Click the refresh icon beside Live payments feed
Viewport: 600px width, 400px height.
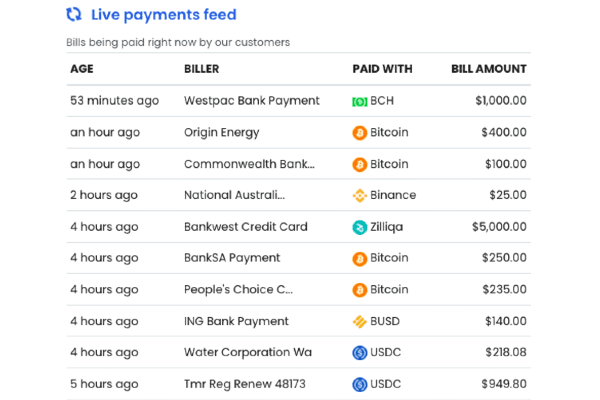tap(74, 15)
